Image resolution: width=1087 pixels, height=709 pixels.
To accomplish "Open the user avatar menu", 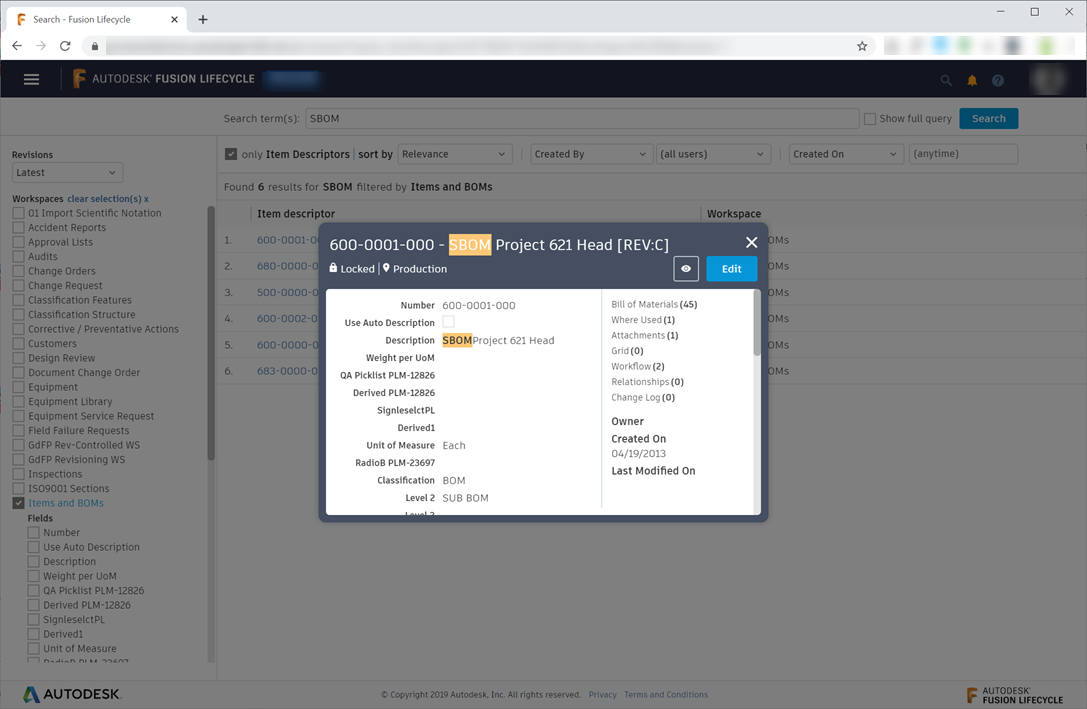I will pyautogui.click(x=1048, y=79).
